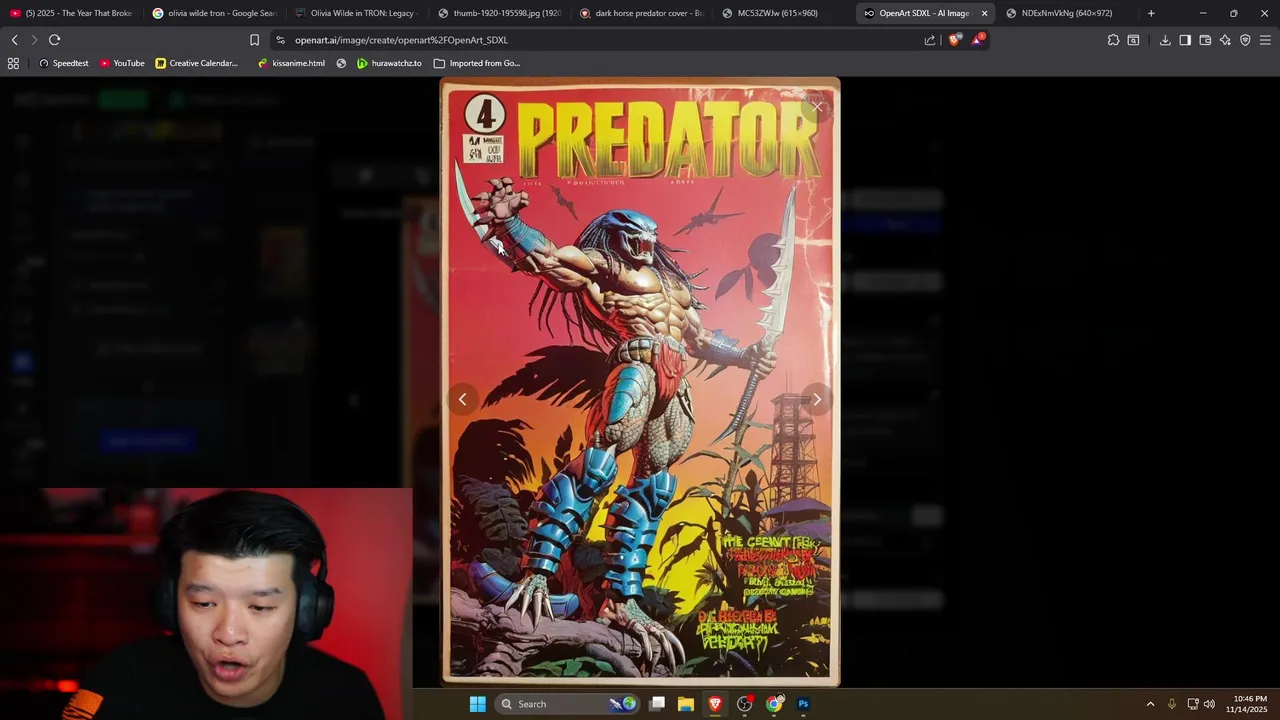Open the Creative Calendar bookmark
Screen dimensions: 1280x720
click(196, 63)
